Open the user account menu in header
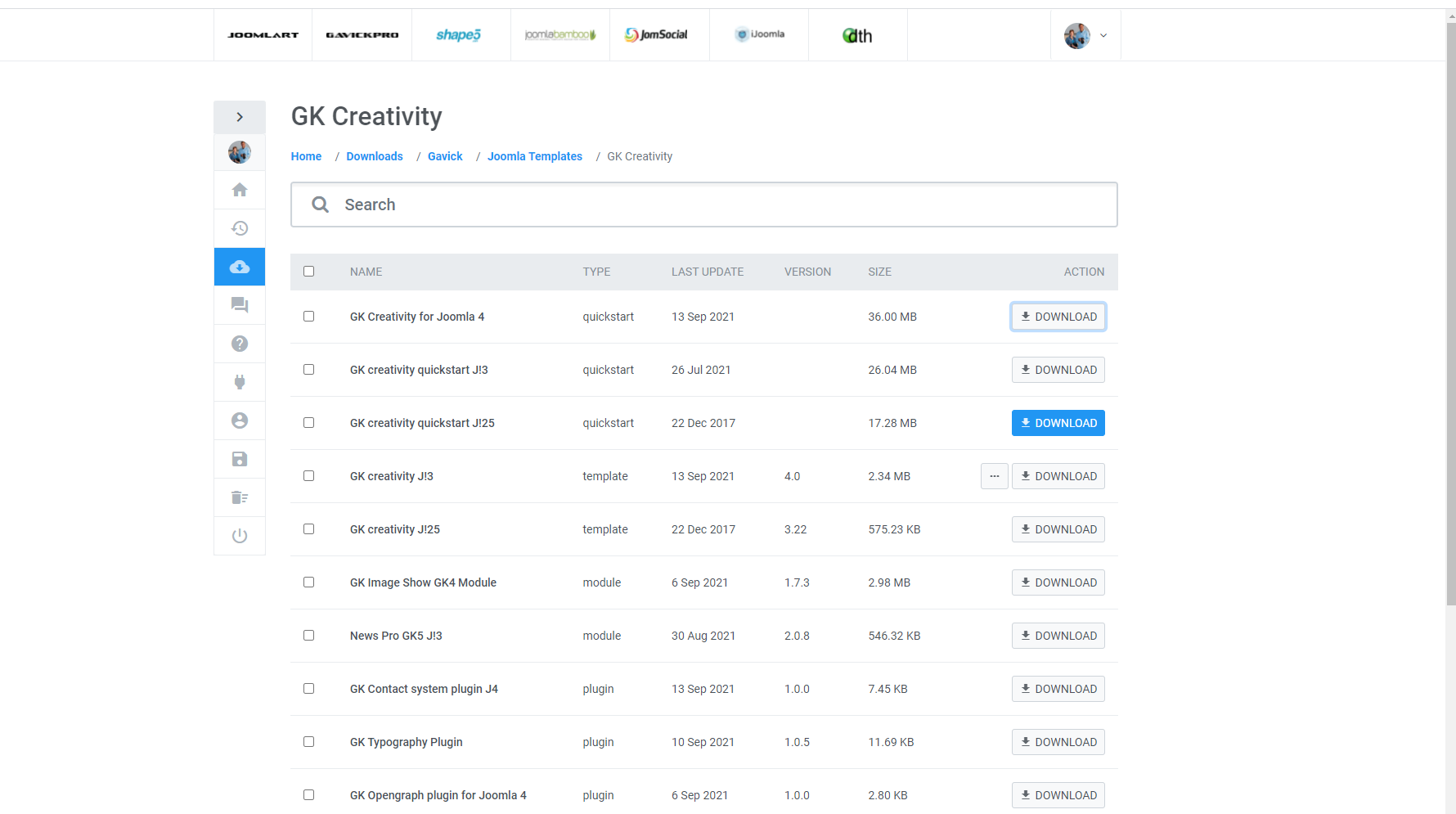The image size is (1456, 814). [x=1085, y=35]
